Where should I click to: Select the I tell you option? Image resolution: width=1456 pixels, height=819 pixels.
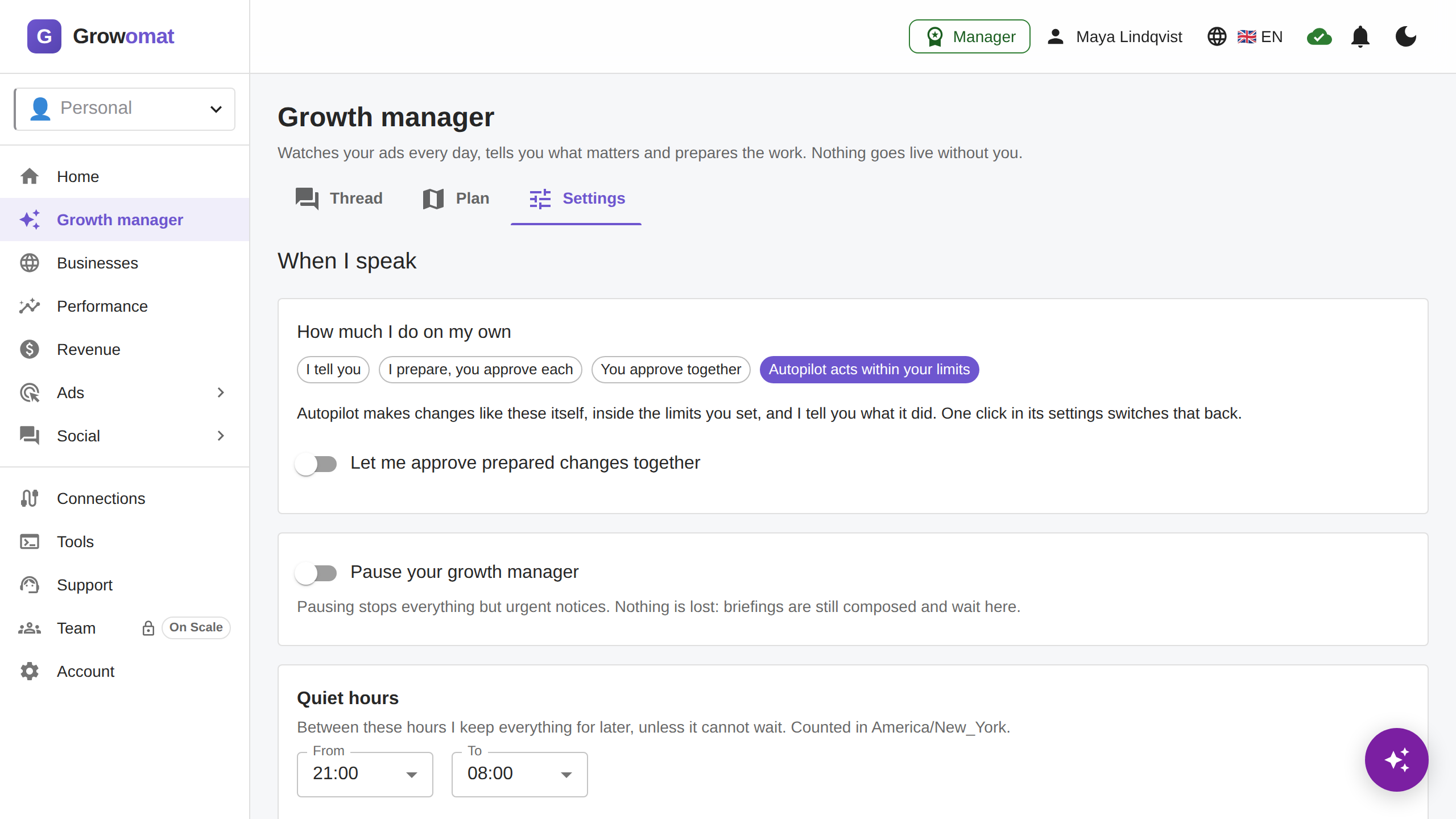(x=333, y=370)
